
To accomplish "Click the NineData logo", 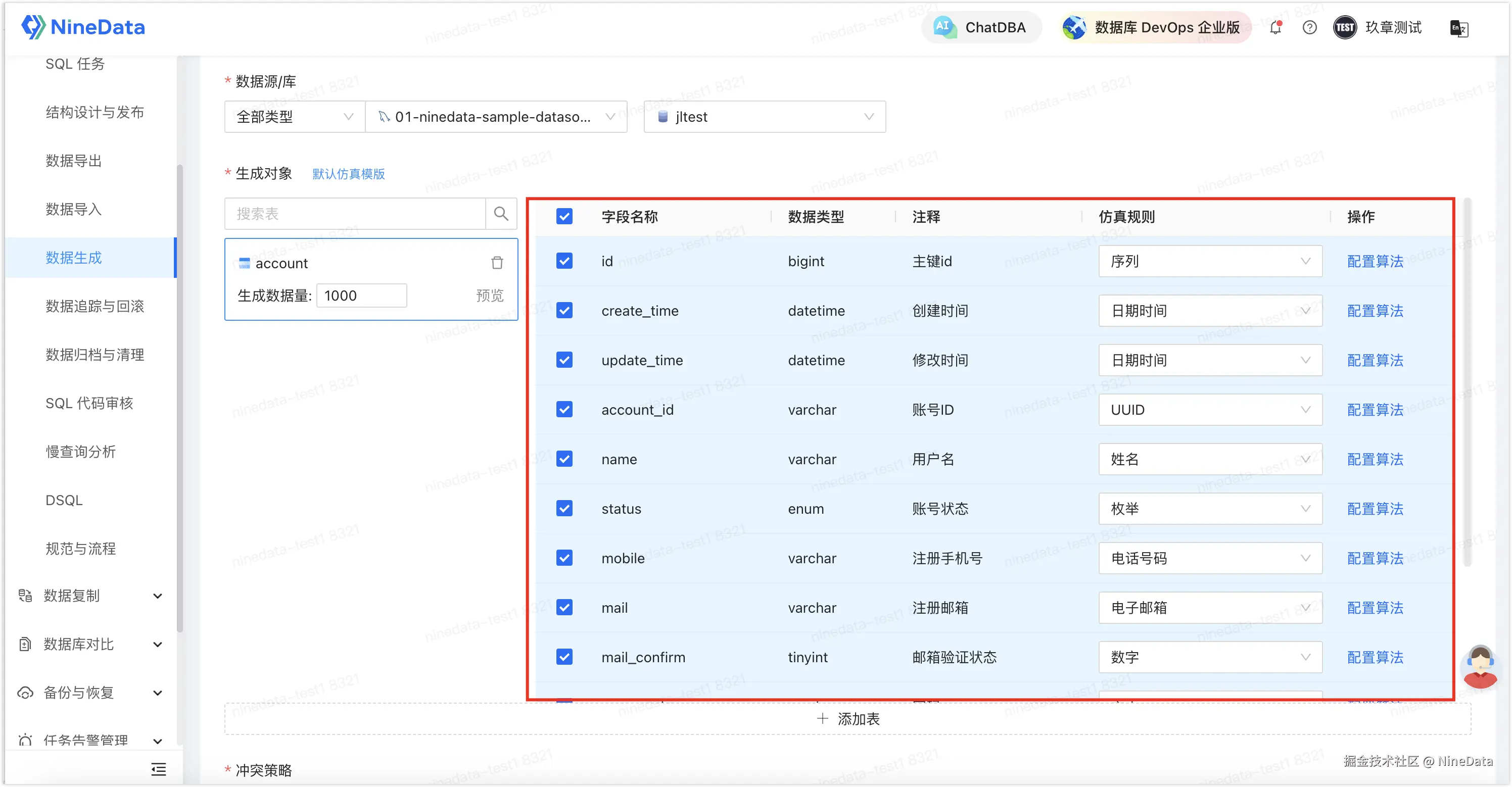I will (83, 27).
